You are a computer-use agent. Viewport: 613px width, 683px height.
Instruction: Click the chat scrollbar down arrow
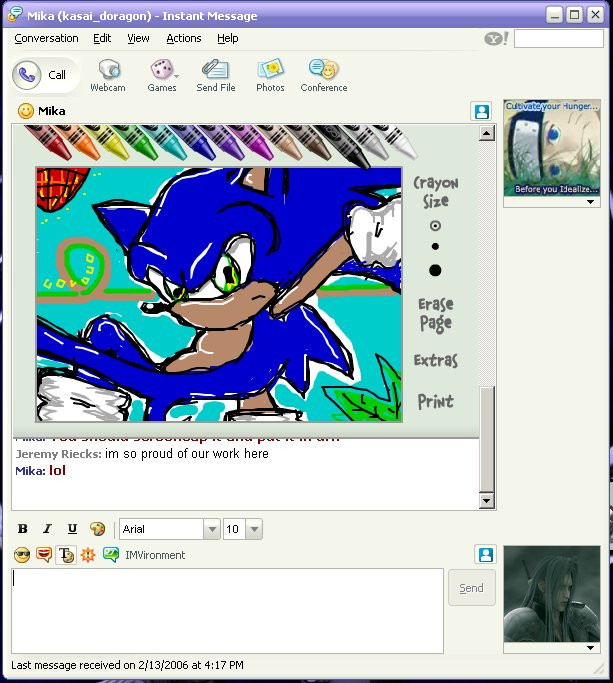(486, 500)
